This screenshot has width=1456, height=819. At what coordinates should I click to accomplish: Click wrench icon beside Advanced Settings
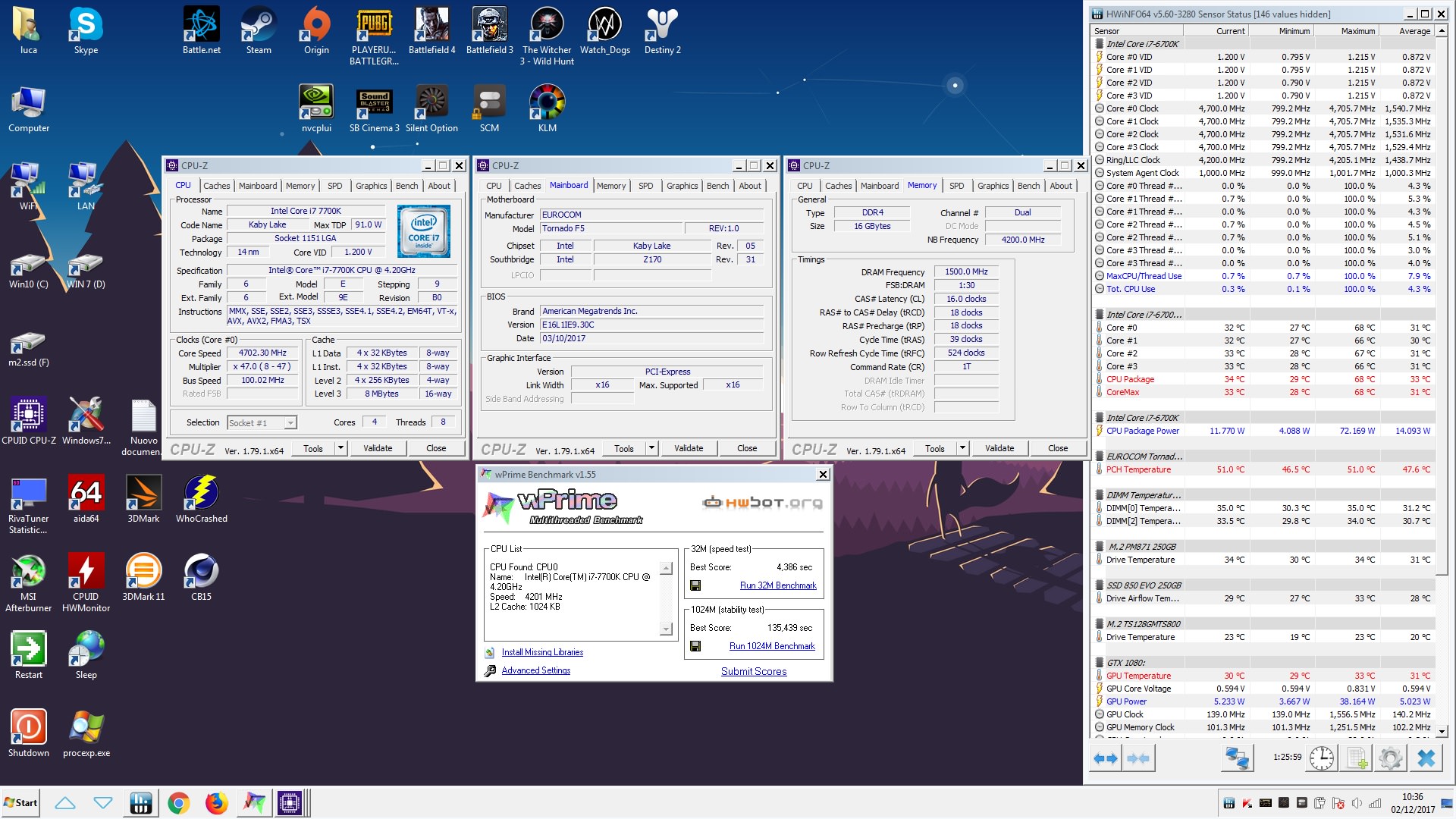tap(490, 670)
